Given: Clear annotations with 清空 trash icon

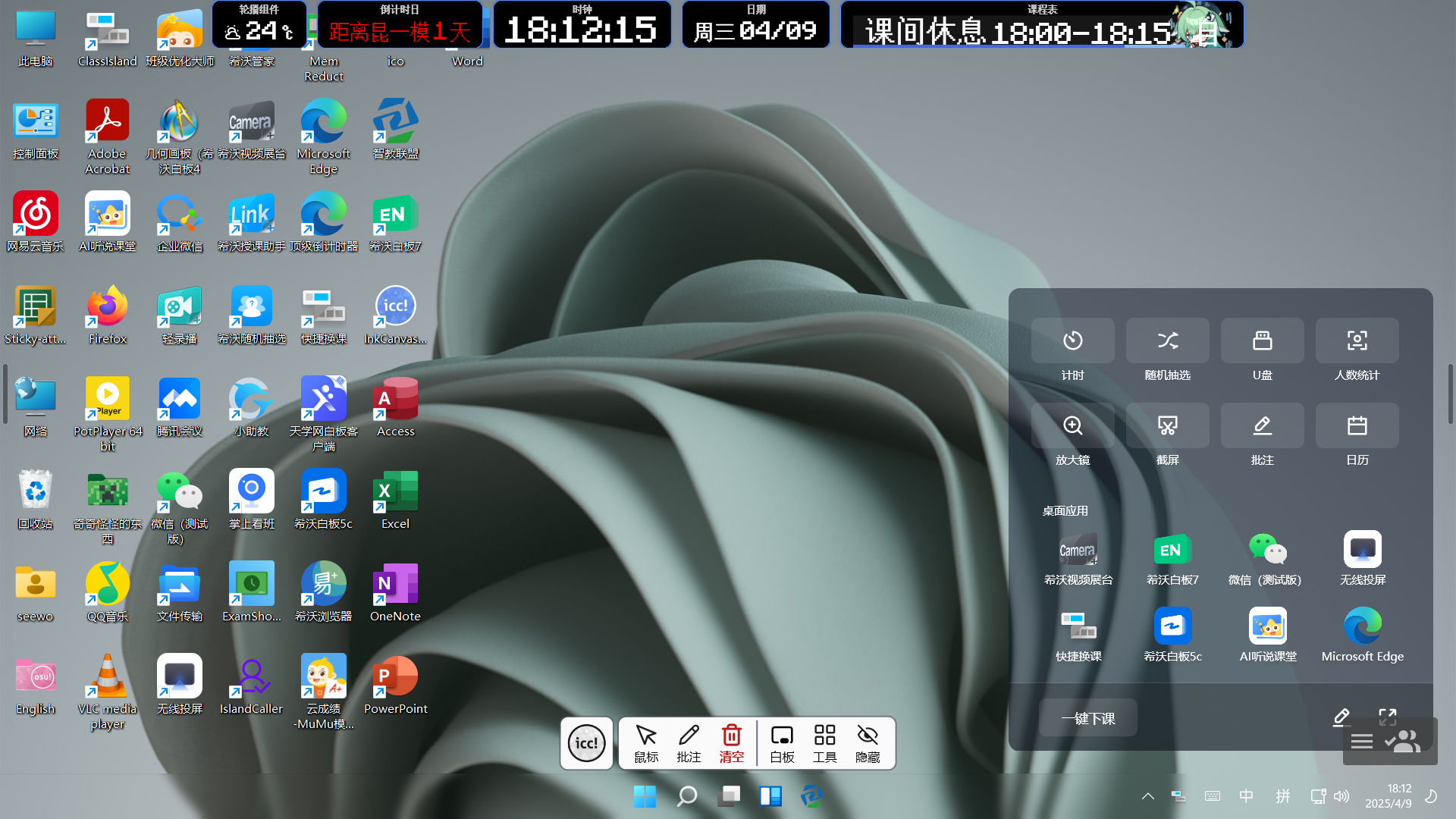Looking at the screenshot, I should pyautogui.click(x=731, y=743).
